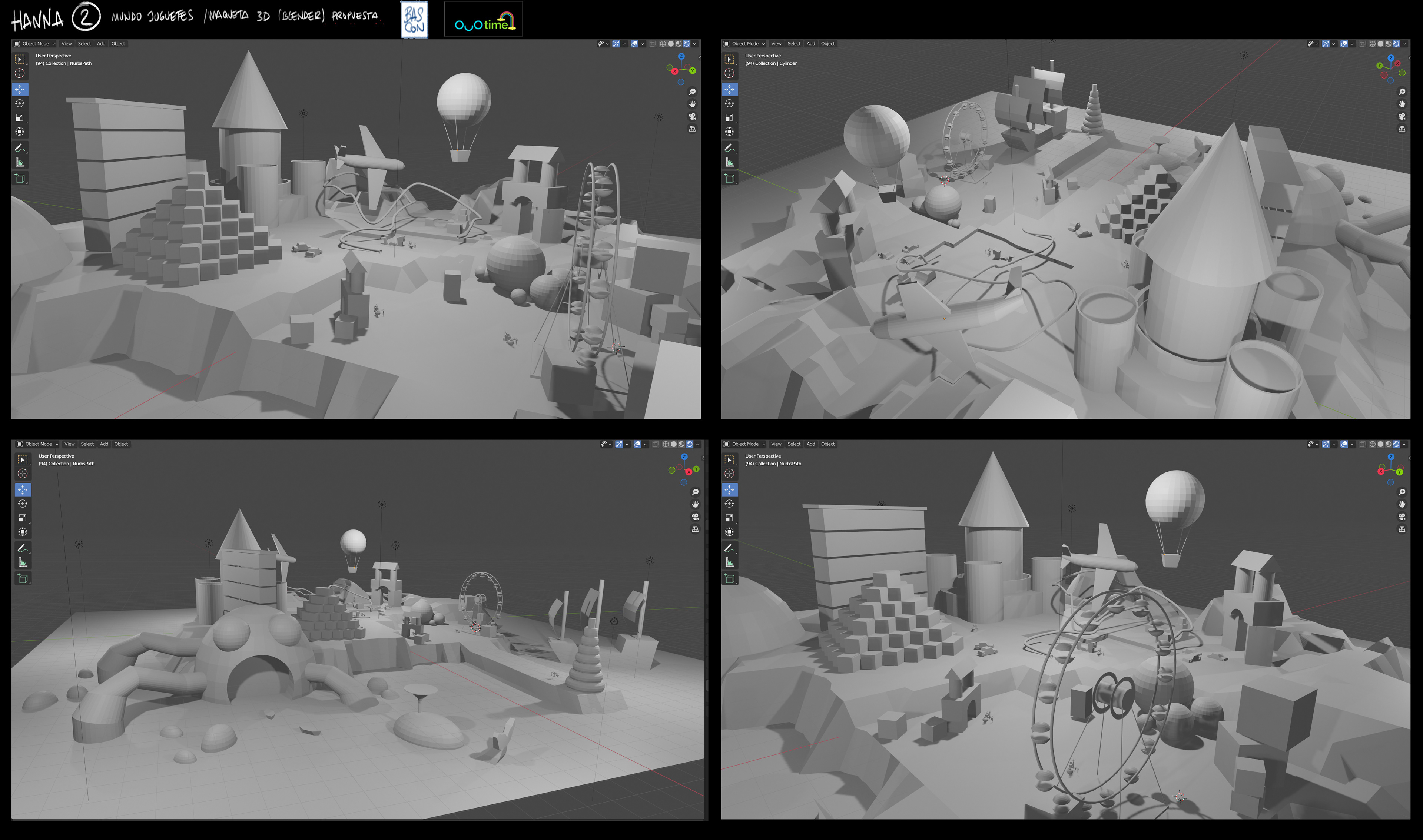The width and height of the screenshot is (1423, 840).
Task: Click the zoom magnifier icon in bottom-left viewport
Action: pos(695,492)
